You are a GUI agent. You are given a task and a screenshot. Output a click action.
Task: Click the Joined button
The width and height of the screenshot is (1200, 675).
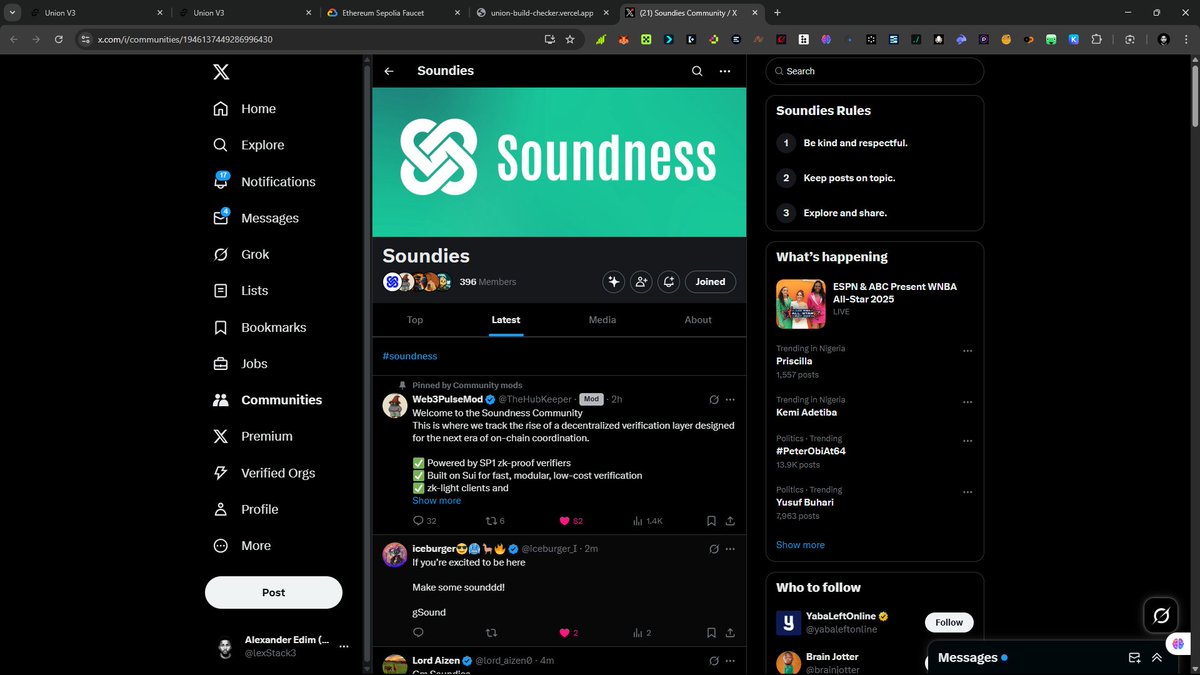coord(710,282)
